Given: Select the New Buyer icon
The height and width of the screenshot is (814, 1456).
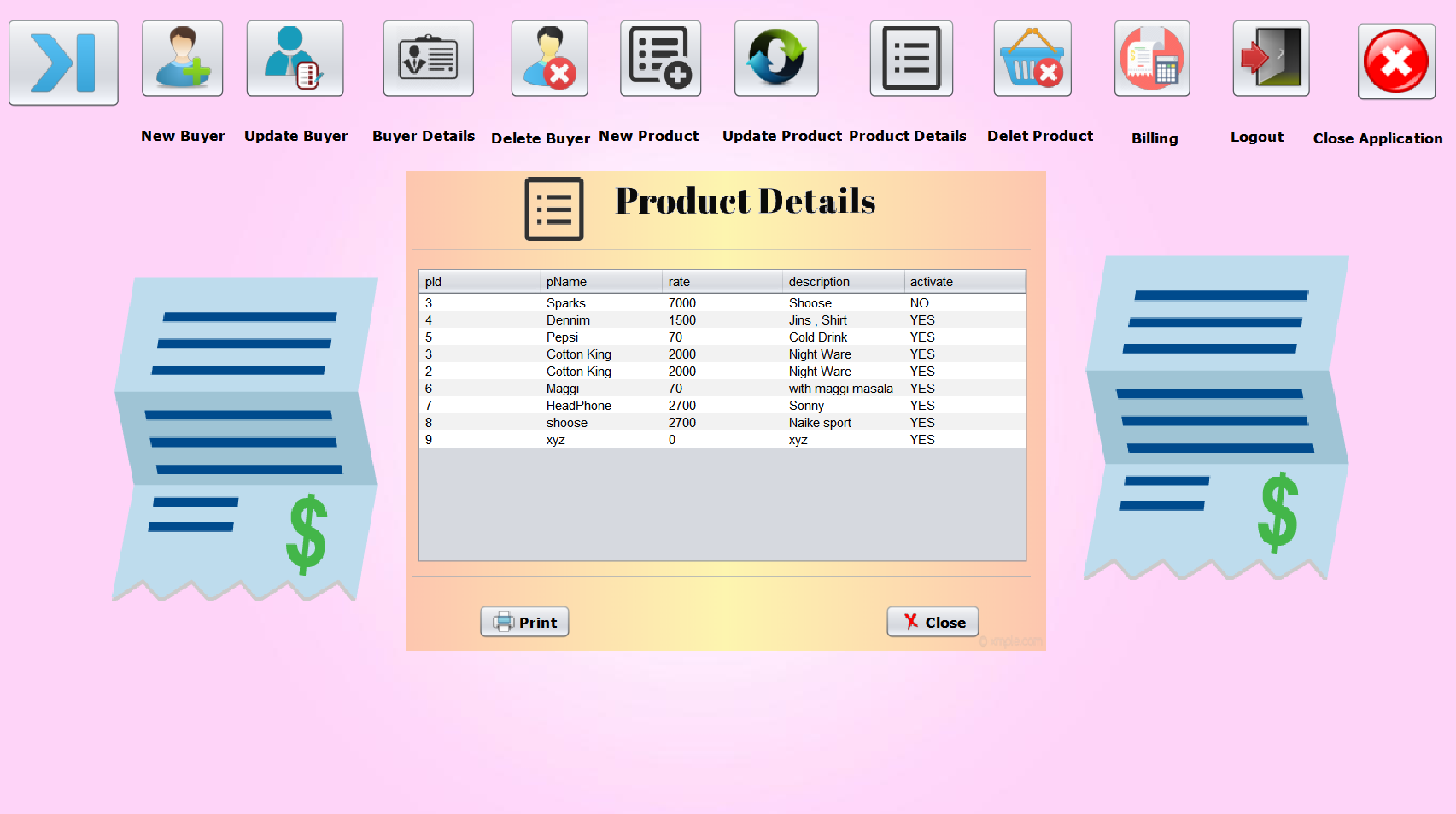Looking at the screenshot, I should [x=182, y=58].
